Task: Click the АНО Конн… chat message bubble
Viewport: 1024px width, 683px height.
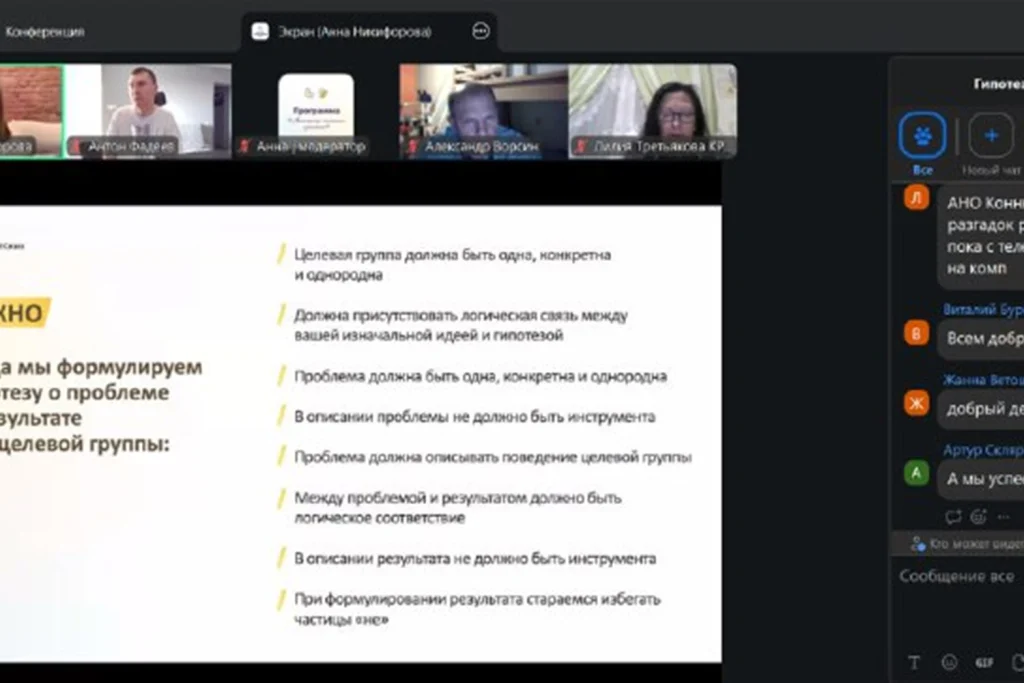Action: pos(981,236)
